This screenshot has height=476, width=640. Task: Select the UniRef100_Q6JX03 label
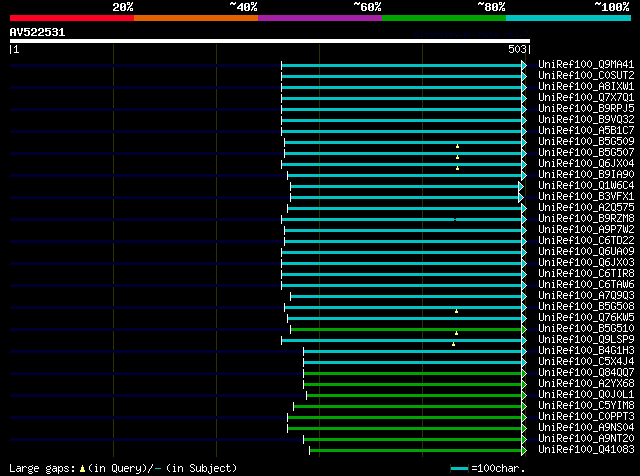[x=586, y=263]
